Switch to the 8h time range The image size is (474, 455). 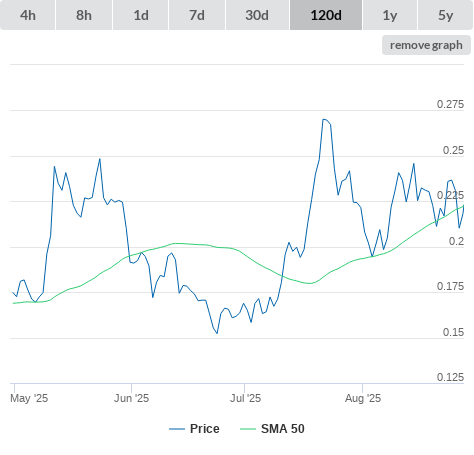pyautogui.click(x=84, y=15)
